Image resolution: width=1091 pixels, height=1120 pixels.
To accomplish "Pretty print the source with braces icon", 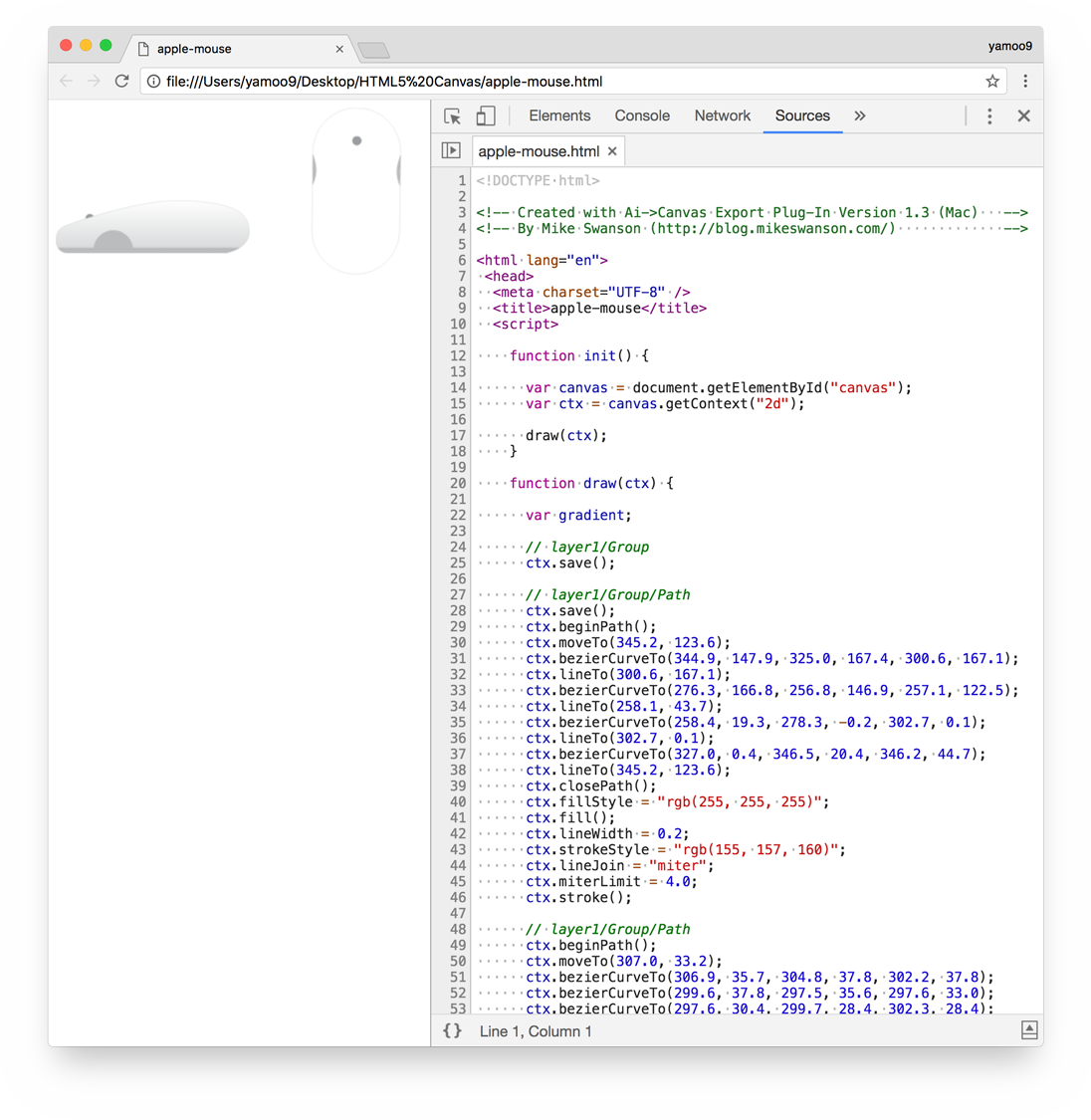I will coord(452,1030).
